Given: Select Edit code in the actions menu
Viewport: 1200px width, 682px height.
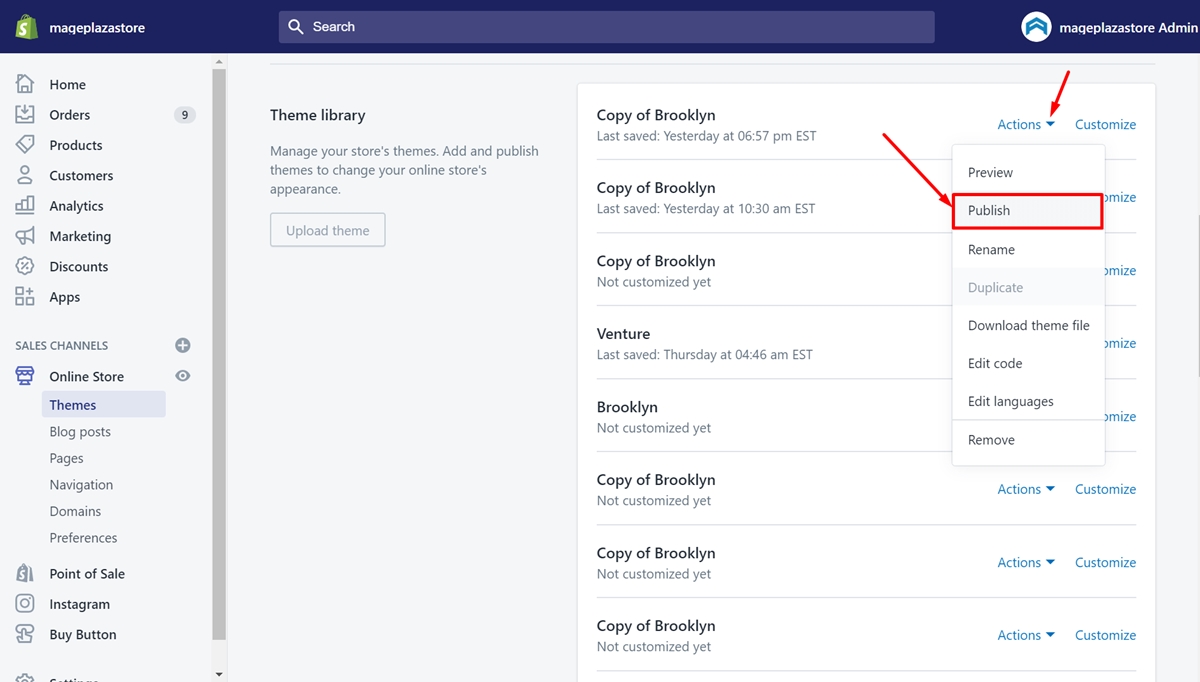Looking at the screenshot, I should [x=1028, y=363].
